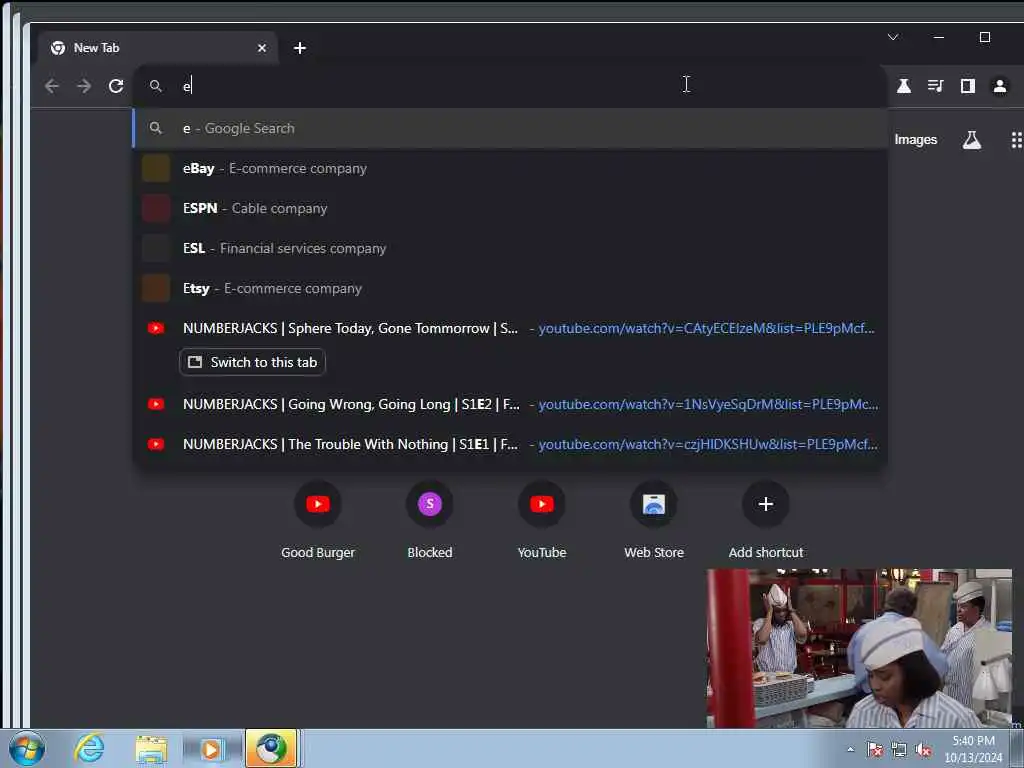Click the ESPN suggestion icon
The image size is (1024, 768).
(156, 208)
